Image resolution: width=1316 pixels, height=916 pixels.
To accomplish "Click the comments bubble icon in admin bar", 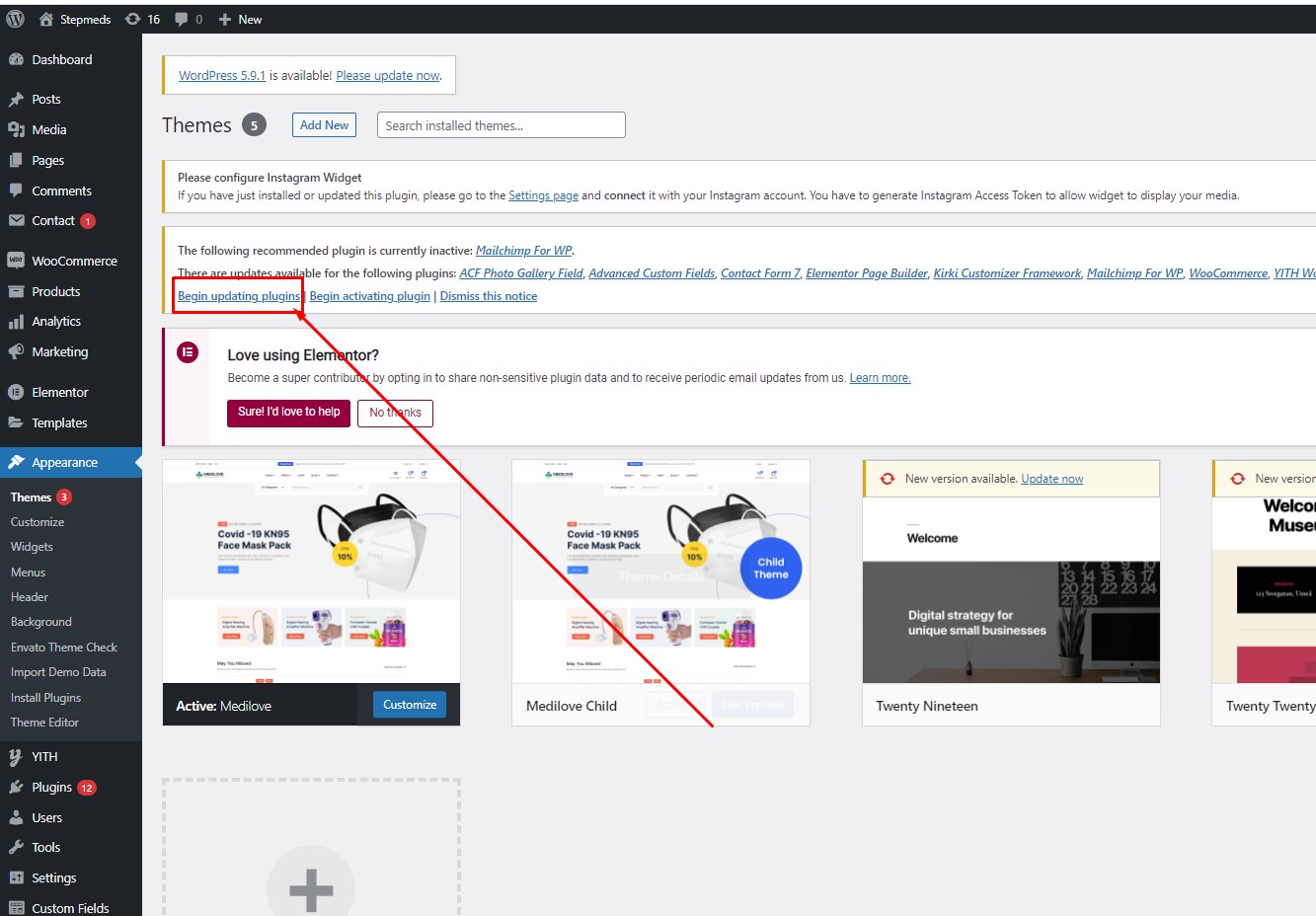I will [182, 19].
